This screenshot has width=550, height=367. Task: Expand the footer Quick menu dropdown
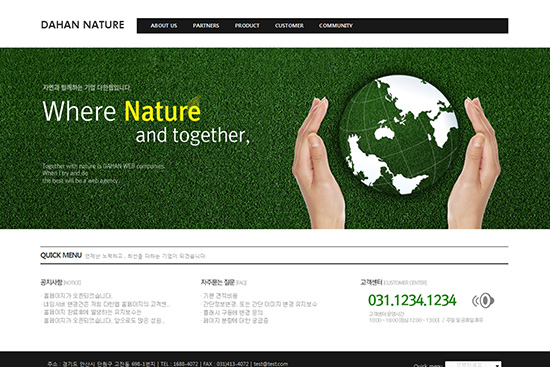coord(473,364)
